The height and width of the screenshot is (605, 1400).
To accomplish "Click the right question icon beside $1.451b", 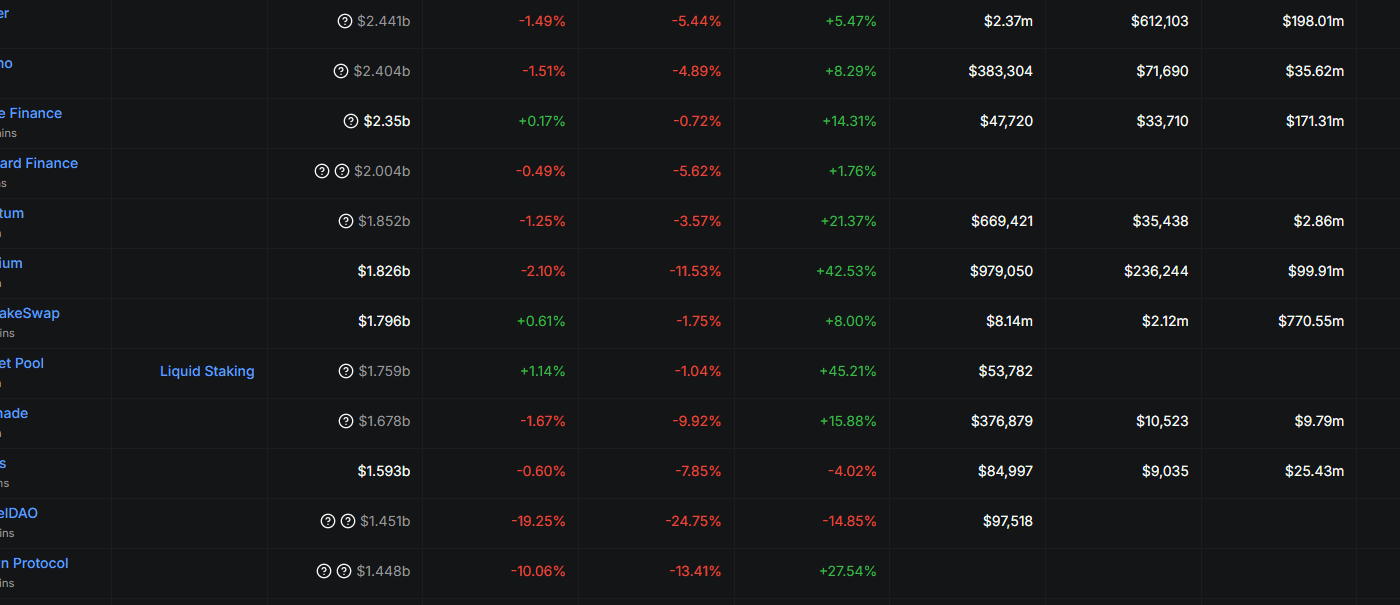I will [x=348, y=521].
